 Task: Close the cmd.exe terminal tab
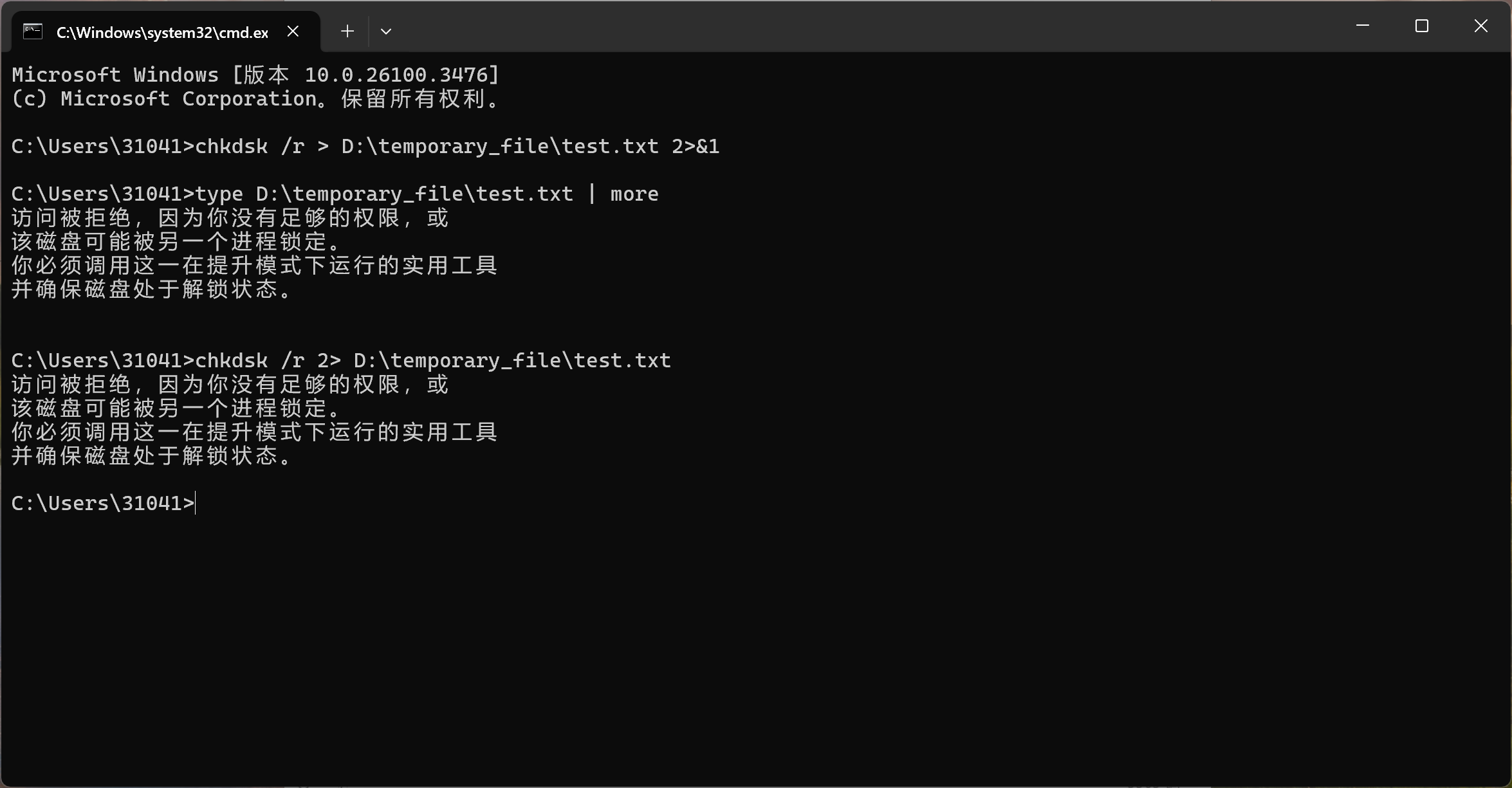tap(293, 31)
